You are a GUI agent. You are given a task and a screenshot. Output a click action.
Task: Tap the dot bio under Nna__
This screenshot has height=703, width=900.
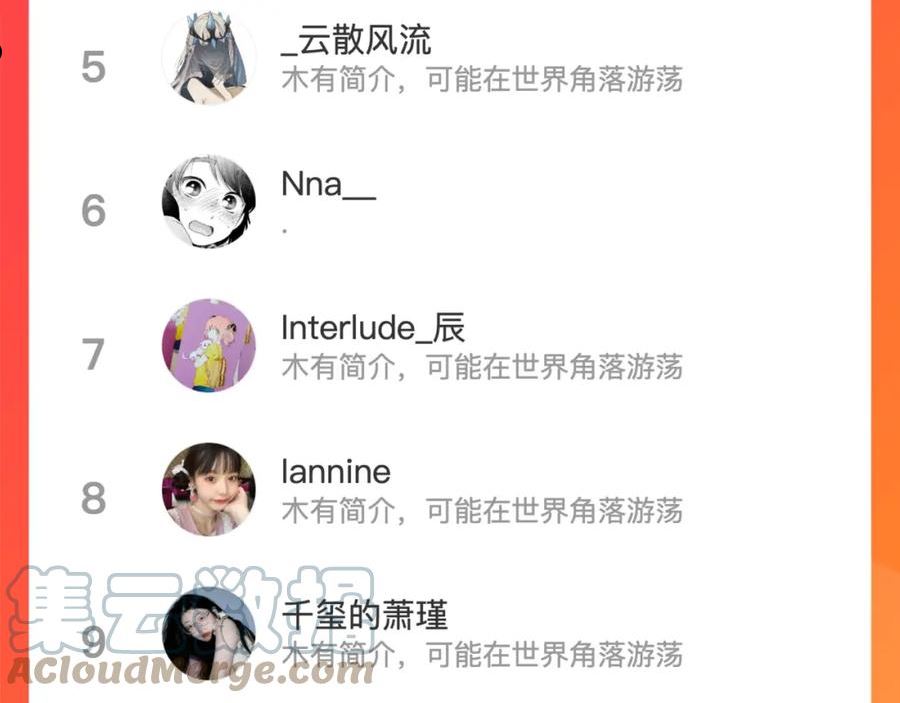coord(285,230)
